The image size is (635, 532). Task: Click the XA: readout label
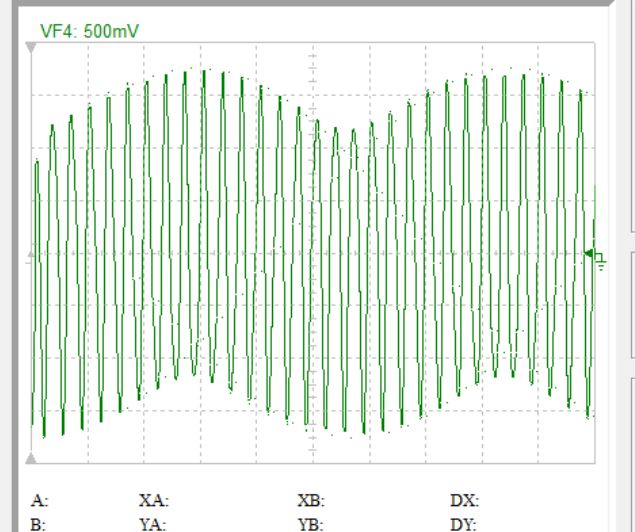pyautogui.click(x=154, y=501)
